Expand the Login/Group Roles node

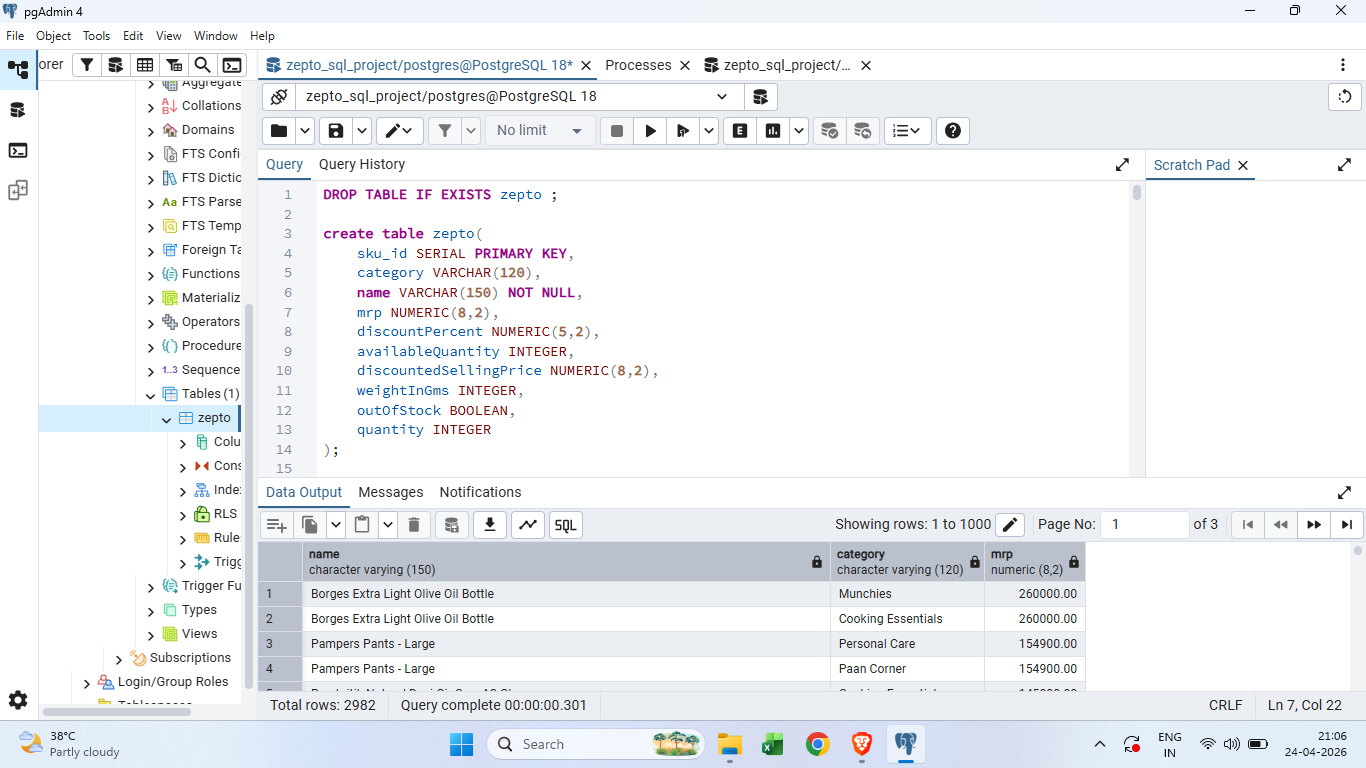coord(87,683)
